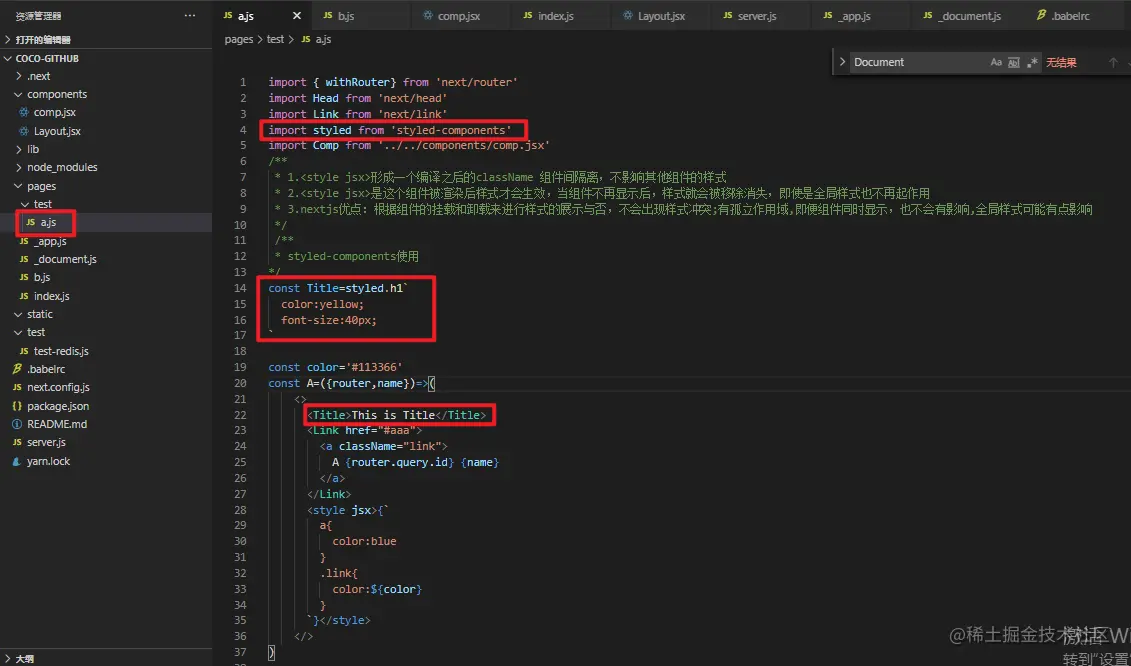The height and width of the screenshot is (666, 1131).
Task: Click the test breadcrumb segment
Action: (x=276, y=40)
